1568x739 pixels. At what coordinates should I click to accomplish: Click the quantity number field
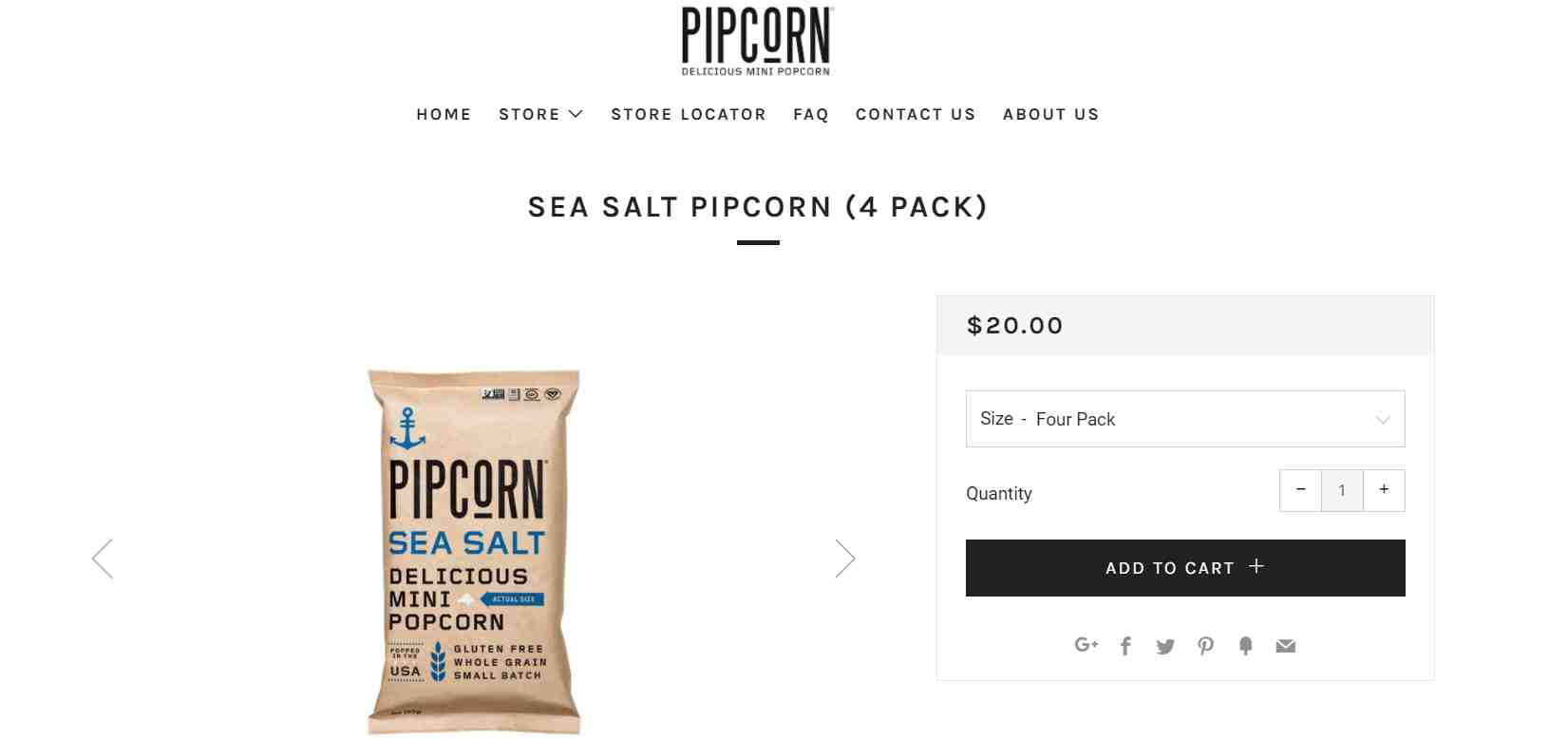coord(1342,490)
